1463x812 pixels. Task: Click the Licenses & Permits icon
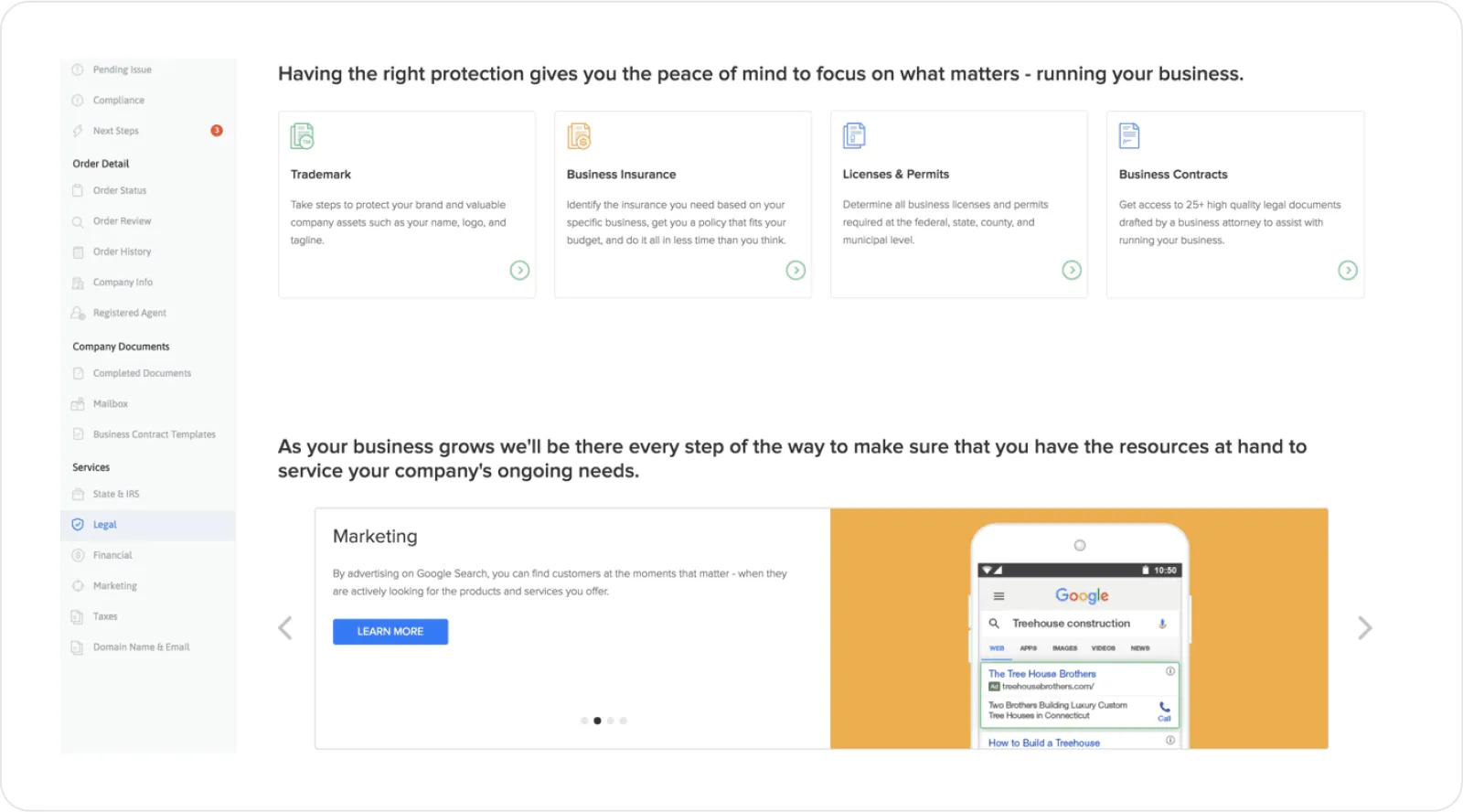(854, 135)
